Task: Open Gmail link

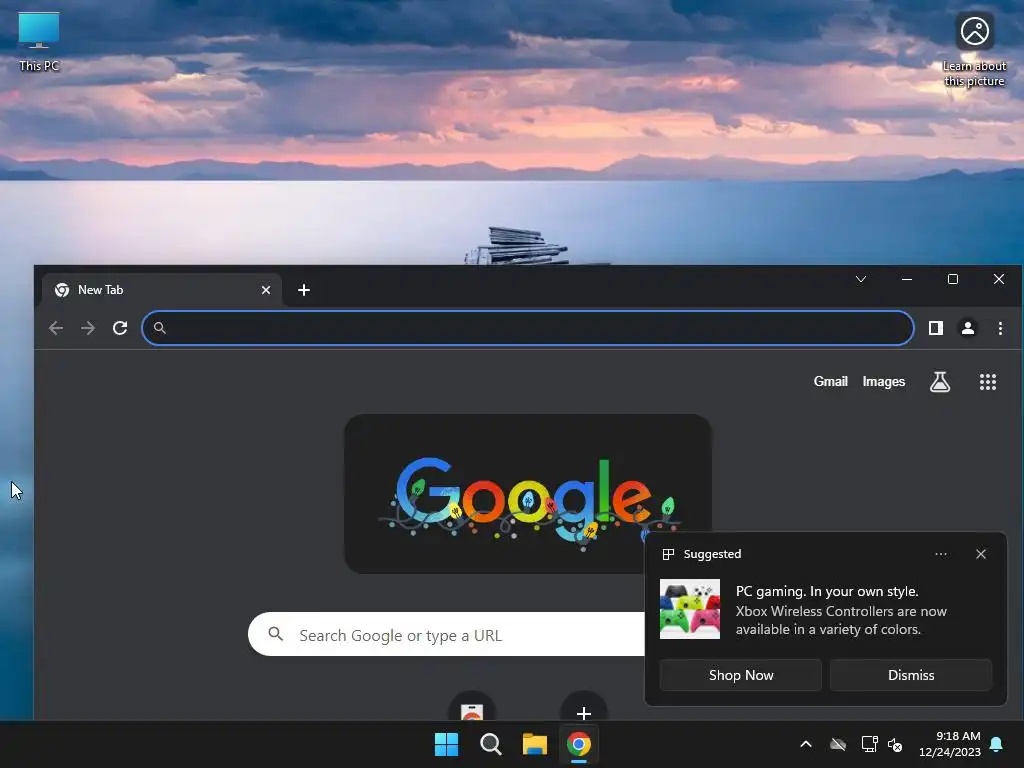Action: coord(830,381)
